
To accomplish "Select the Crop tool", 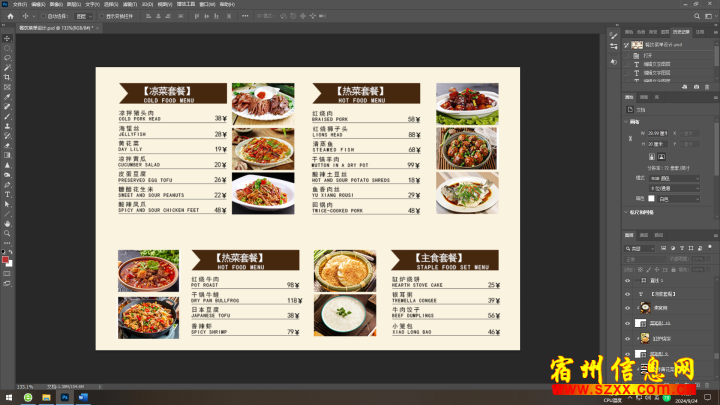I will click(7, 77).
